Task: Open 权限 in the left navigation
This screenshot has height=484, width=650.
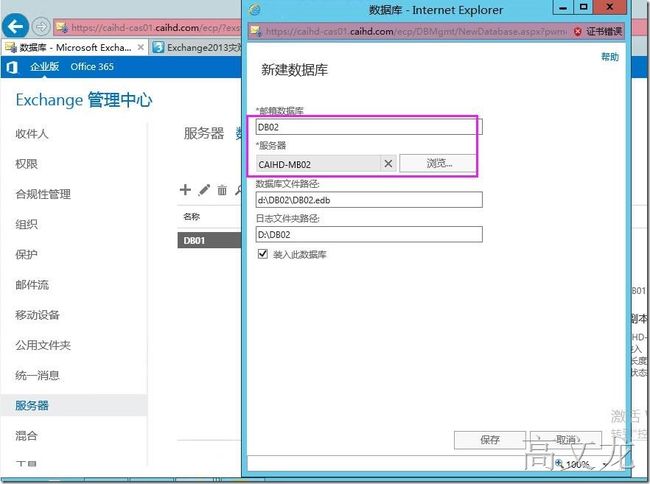Action: (x=26, y=164)
